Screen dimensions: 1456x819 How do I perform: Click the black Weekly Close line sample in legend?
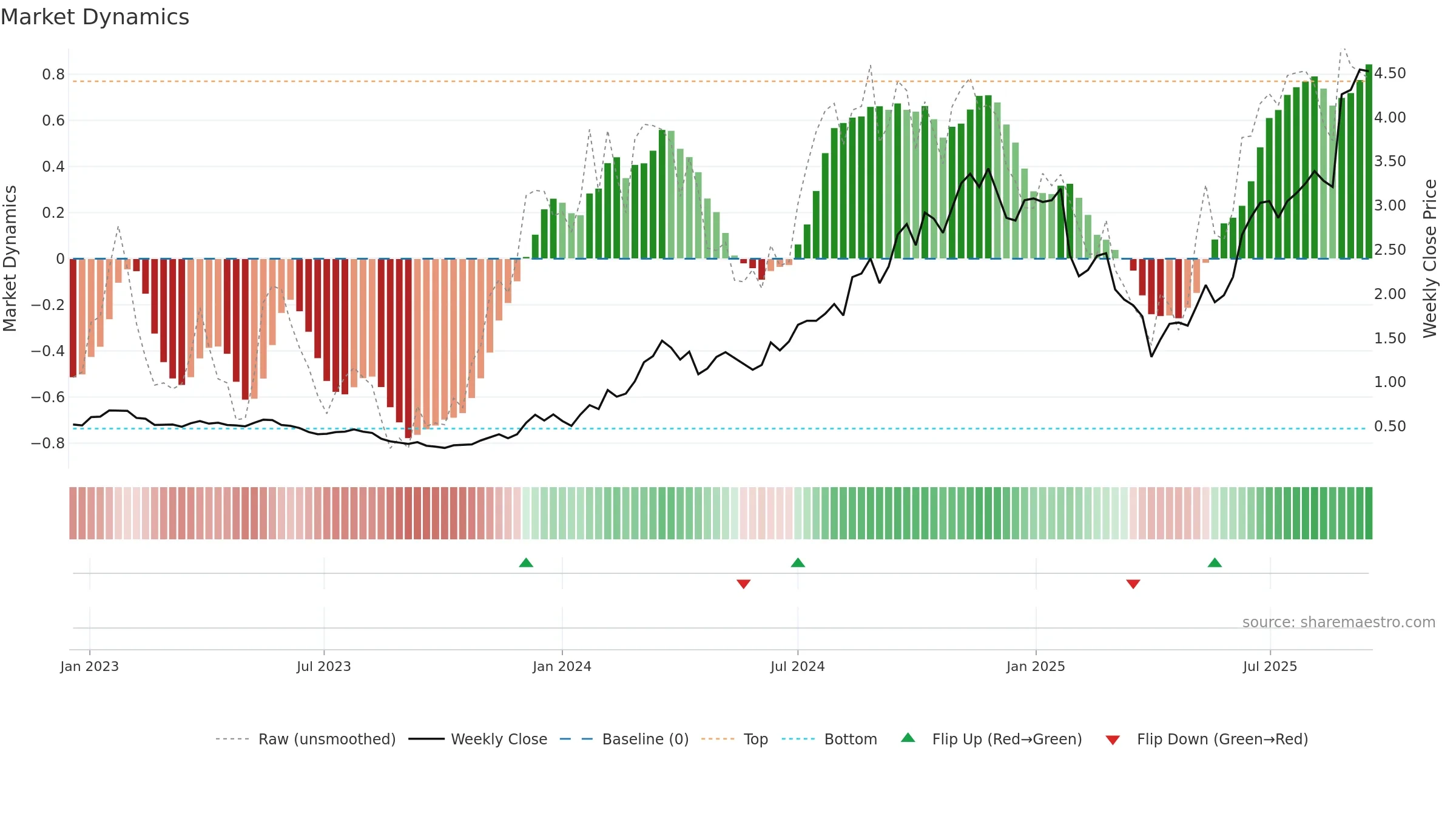(x=426, y=739)
